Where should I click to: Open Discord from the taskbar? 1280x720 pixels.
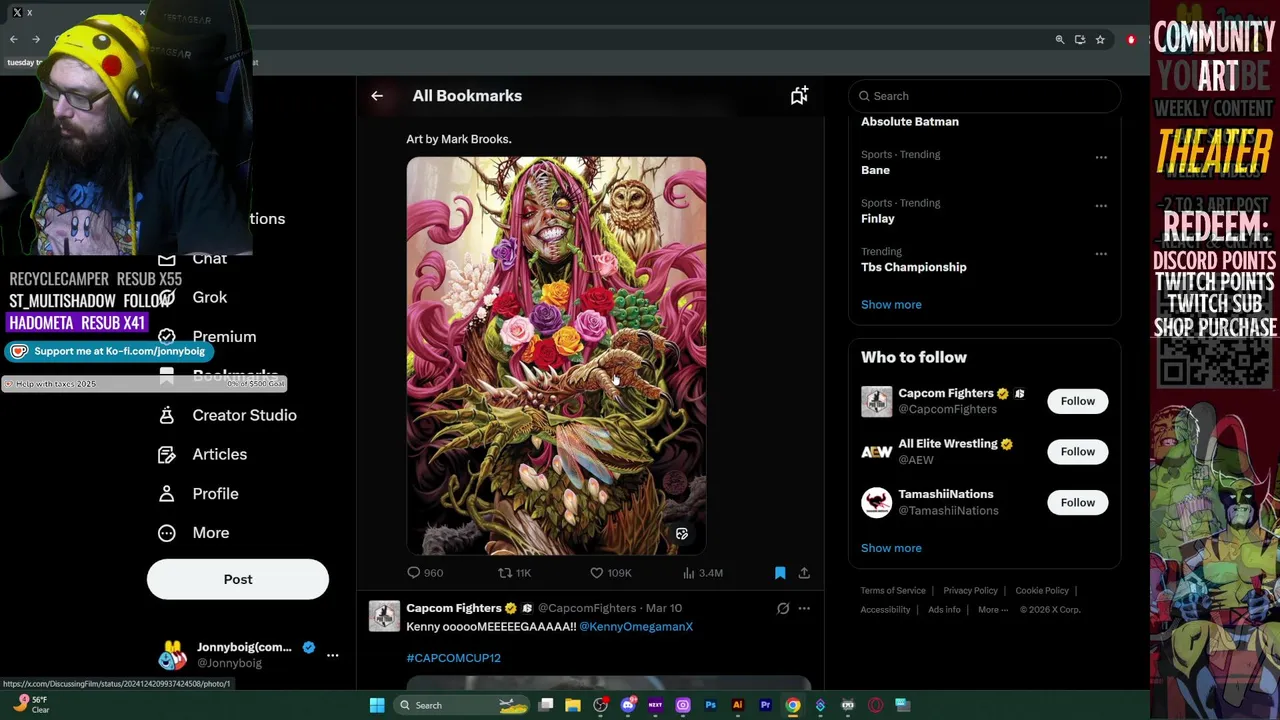tap(628, 705)
